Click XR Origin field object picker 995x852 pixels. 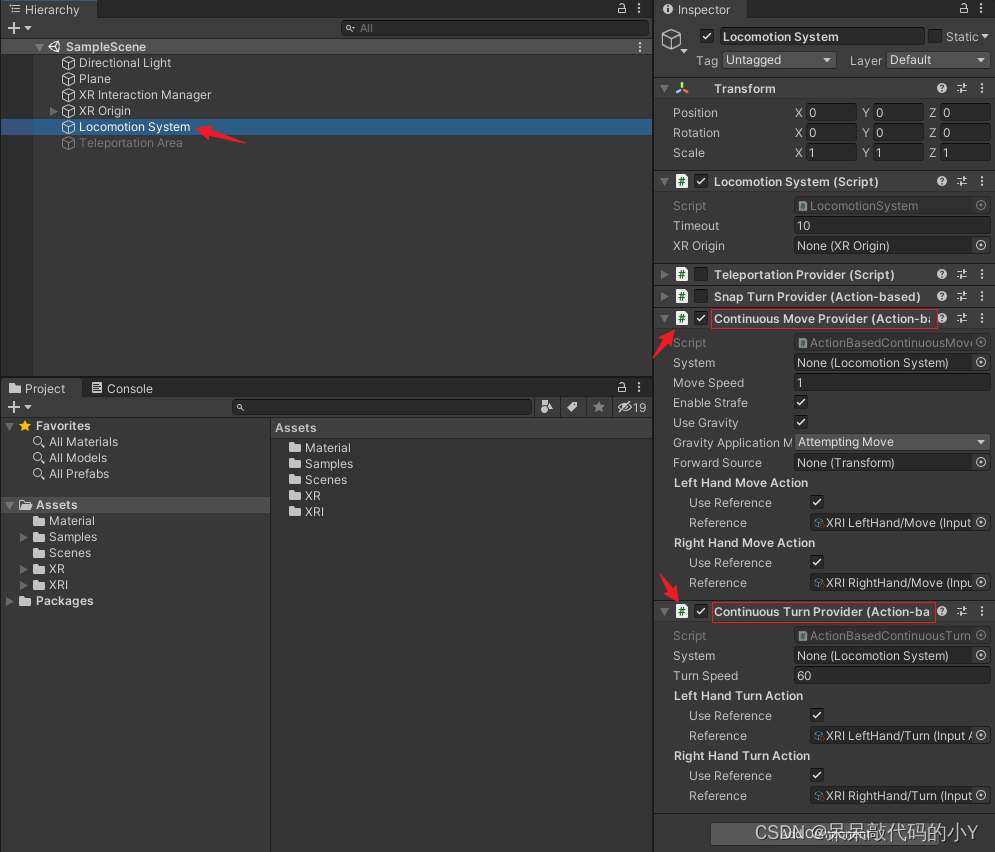[981, 246]
